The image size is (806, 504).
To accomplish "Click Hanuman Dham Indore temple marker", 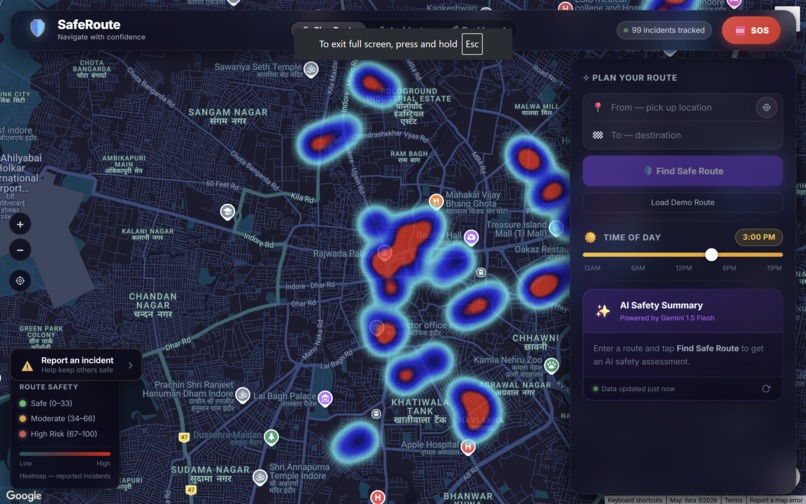I will [x=243, y=395].
